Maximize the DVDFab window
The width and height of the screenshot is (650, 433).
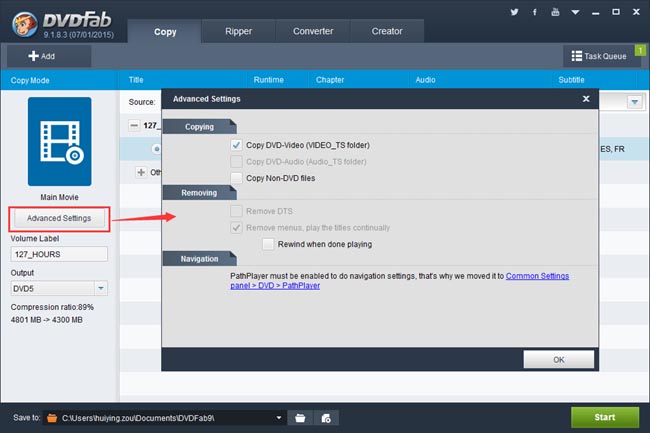(616, 12)
